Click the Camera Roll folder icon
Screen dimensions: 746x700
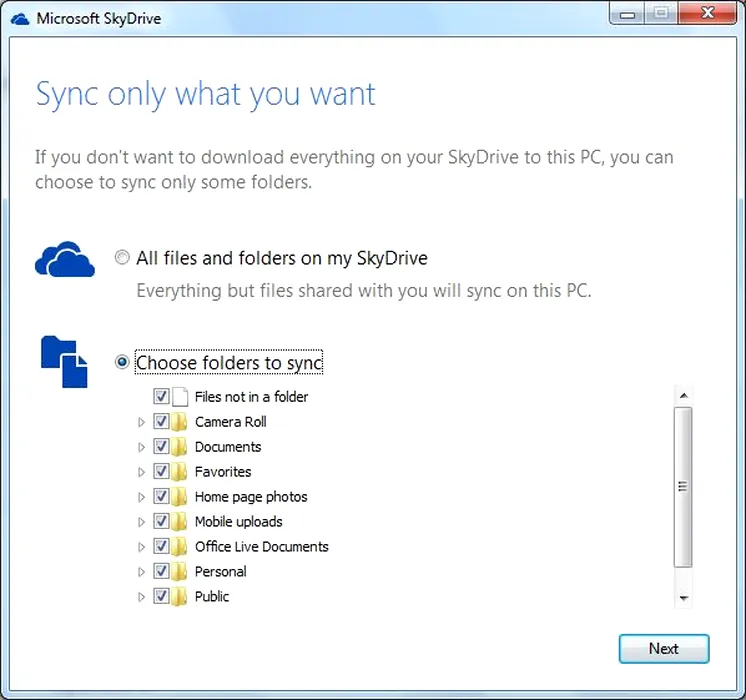coord(179,422)
